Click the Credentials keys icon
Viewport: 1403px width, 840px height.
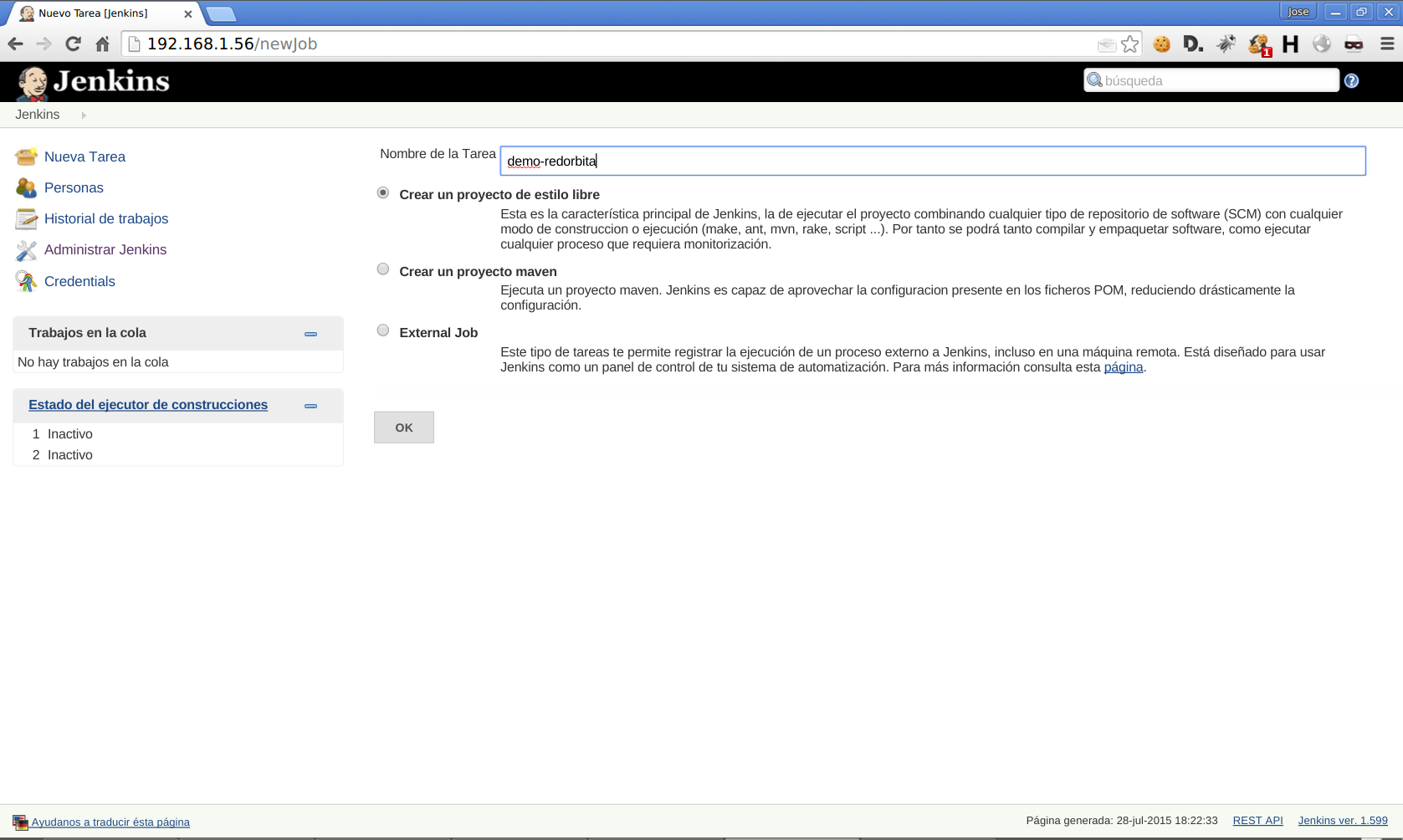pyautogui.click(x=26, y=281)
